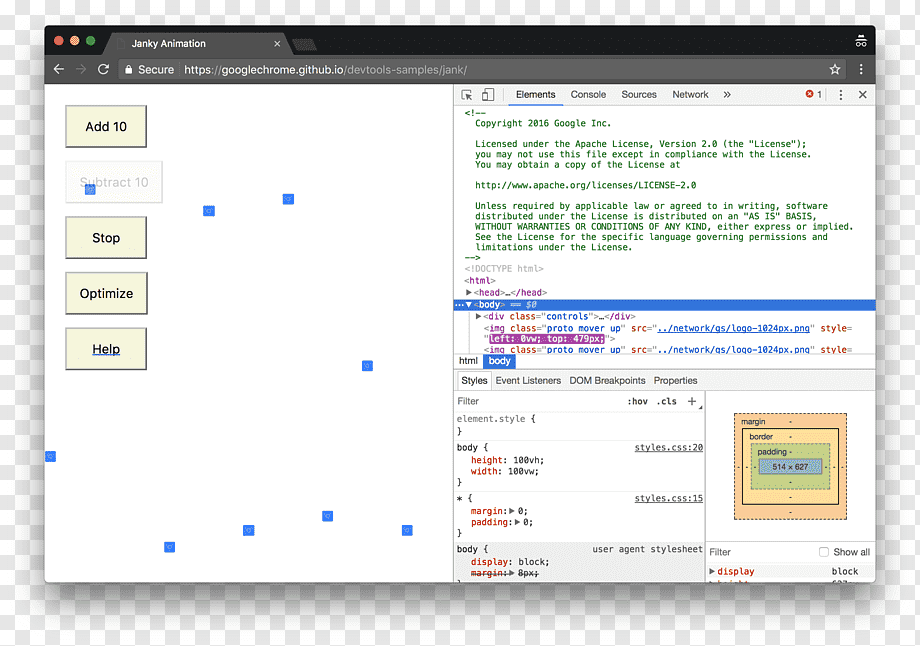Click the incognito icon in the title bar

pos(861,42)
